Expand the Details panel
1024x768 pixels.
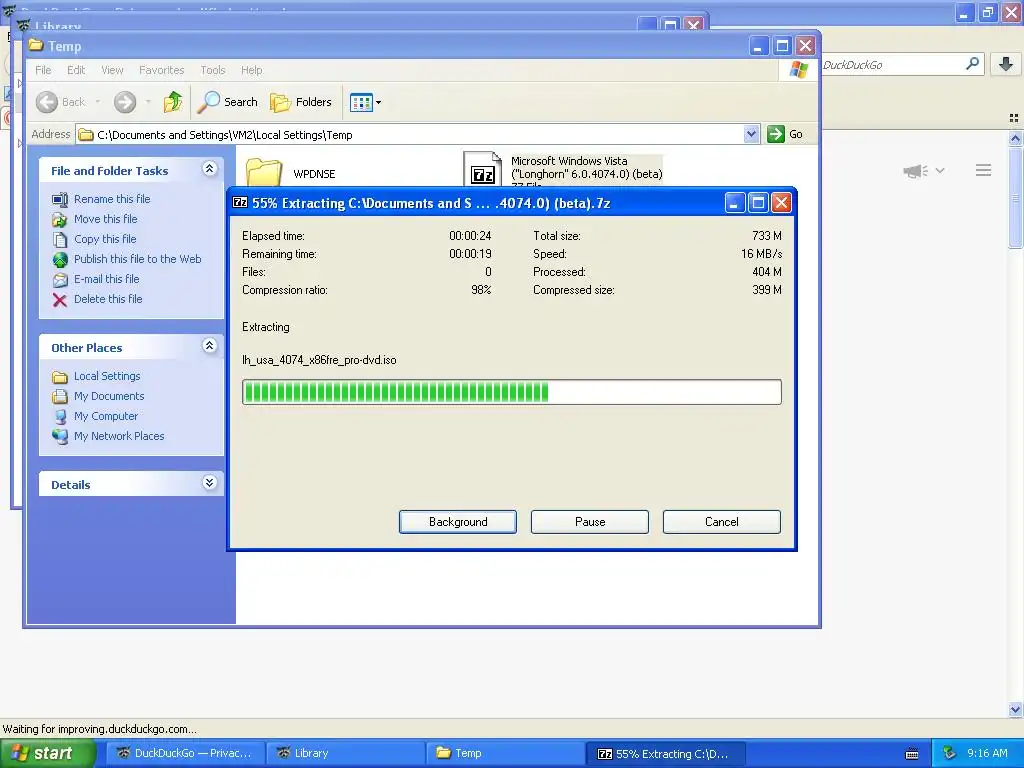pyautogui.click(x=209, y=483)
